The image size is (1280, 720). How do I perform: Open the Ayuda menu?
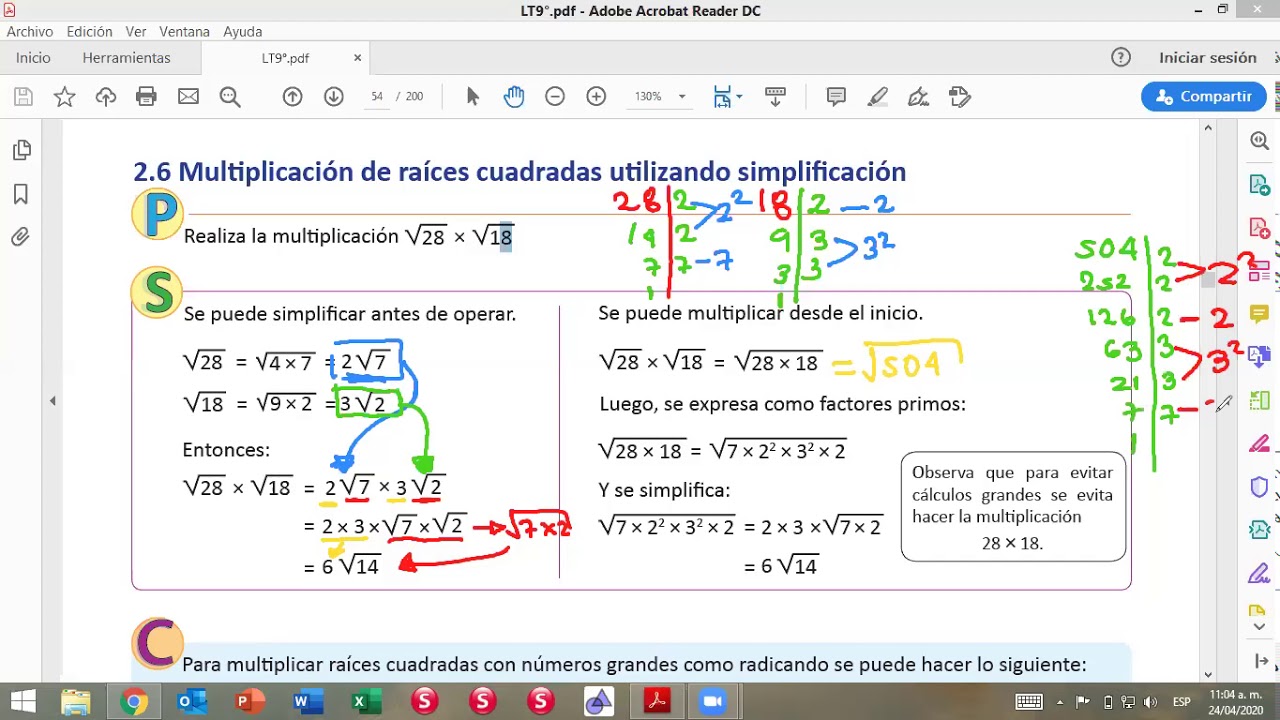243,32
